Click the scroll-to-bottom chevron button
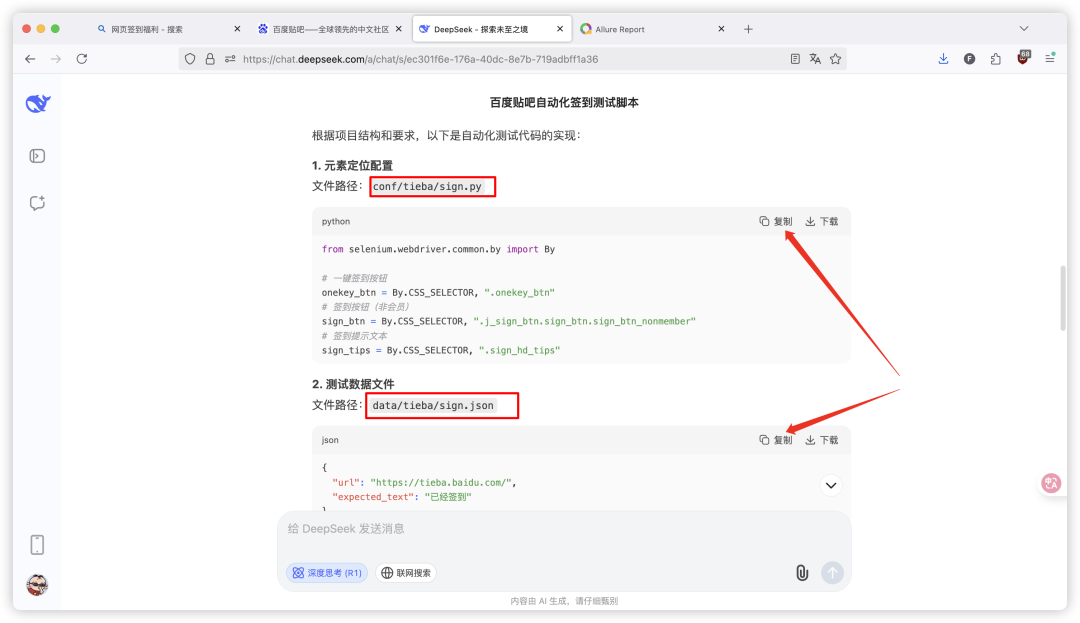Screen dimensions: 1080x623 [831, 485]
